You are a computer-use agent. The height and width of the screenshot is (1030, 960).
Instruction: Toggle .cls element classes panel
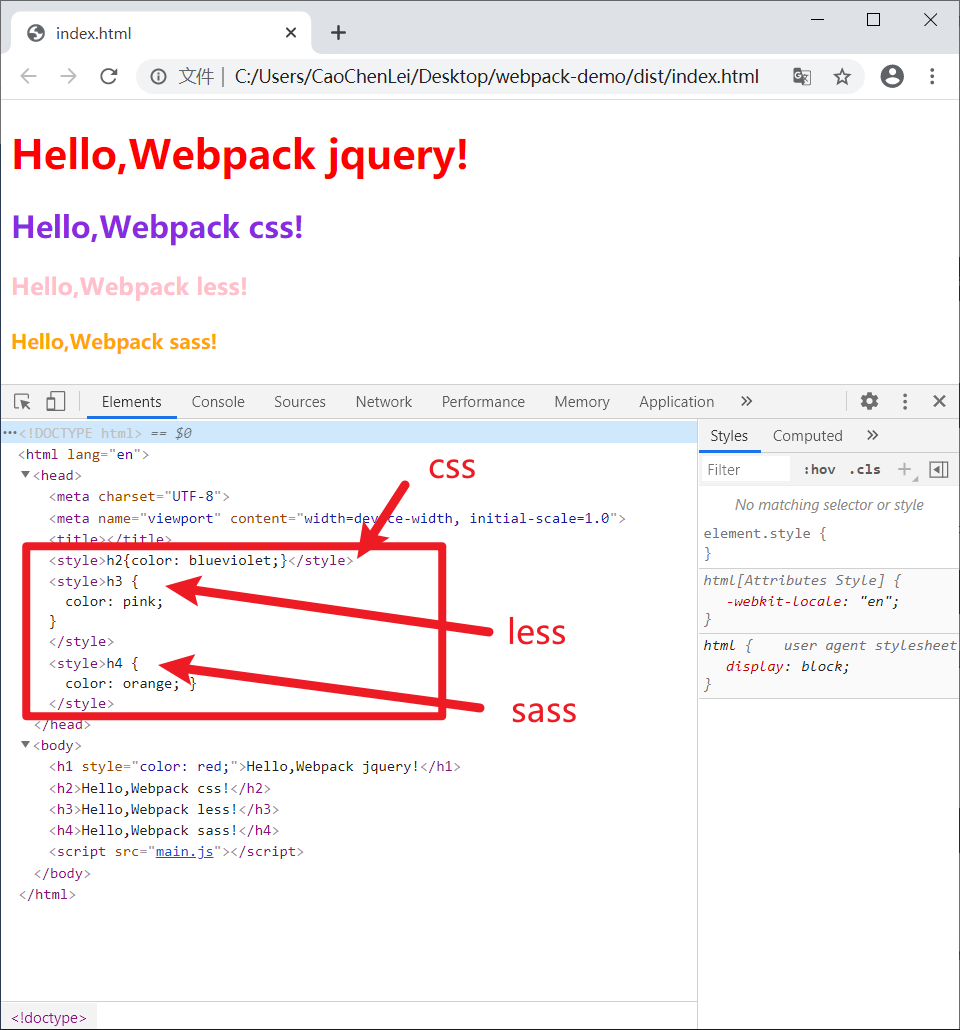pos(865,470)
